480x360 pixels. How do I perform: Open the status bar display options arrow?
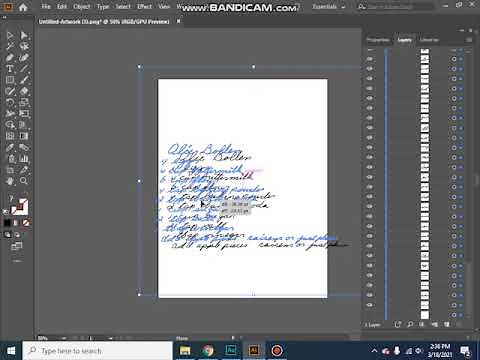[x=233, y=338]
